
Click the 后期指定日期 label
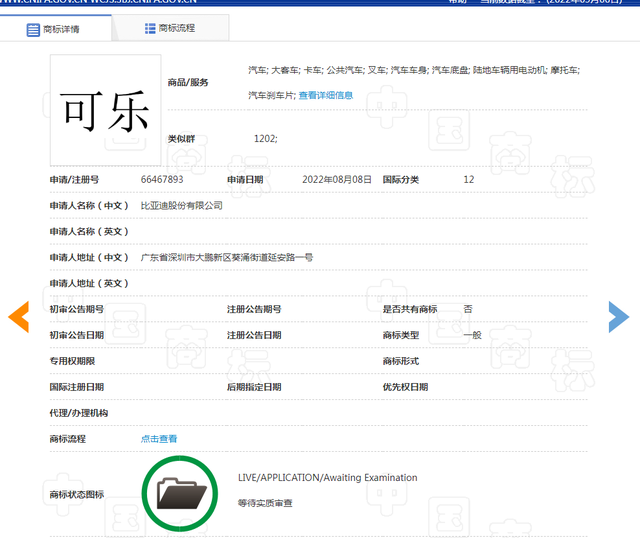(254, 387)
